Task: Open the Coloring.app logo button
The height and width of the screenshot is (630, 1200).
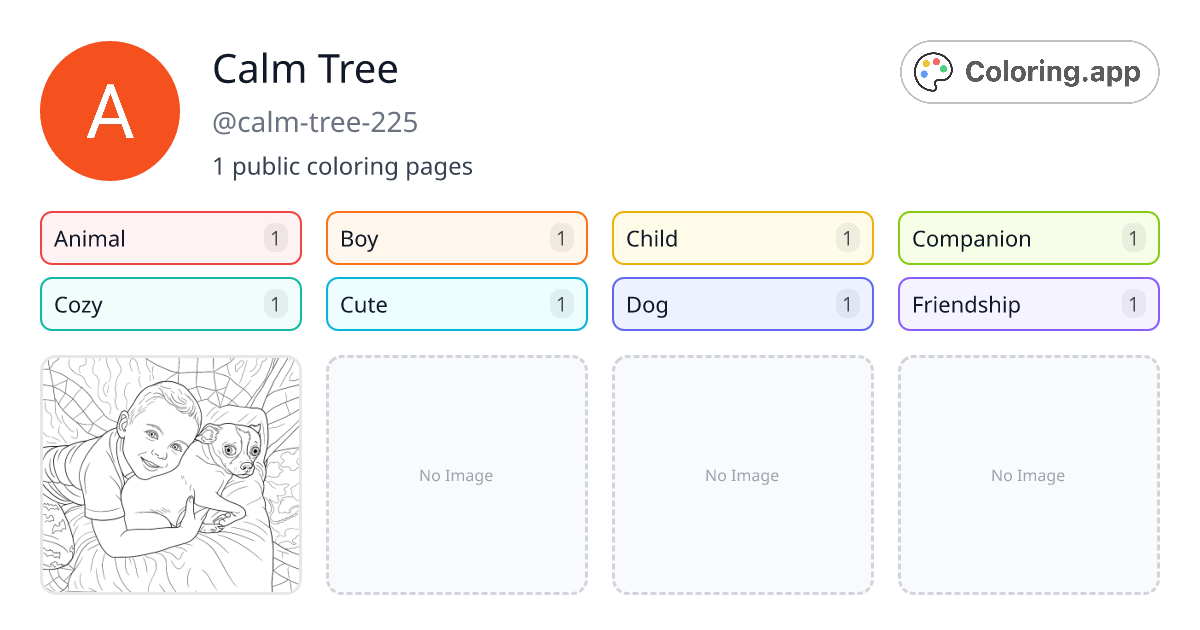Action: 1029,72
